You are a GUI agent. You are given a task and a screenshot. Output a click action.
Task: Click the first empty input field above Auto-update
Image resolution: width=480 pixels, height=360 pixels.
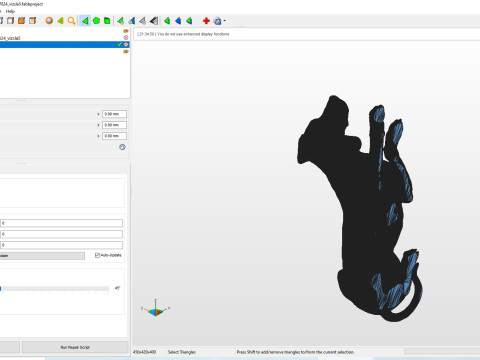[62, 223]
